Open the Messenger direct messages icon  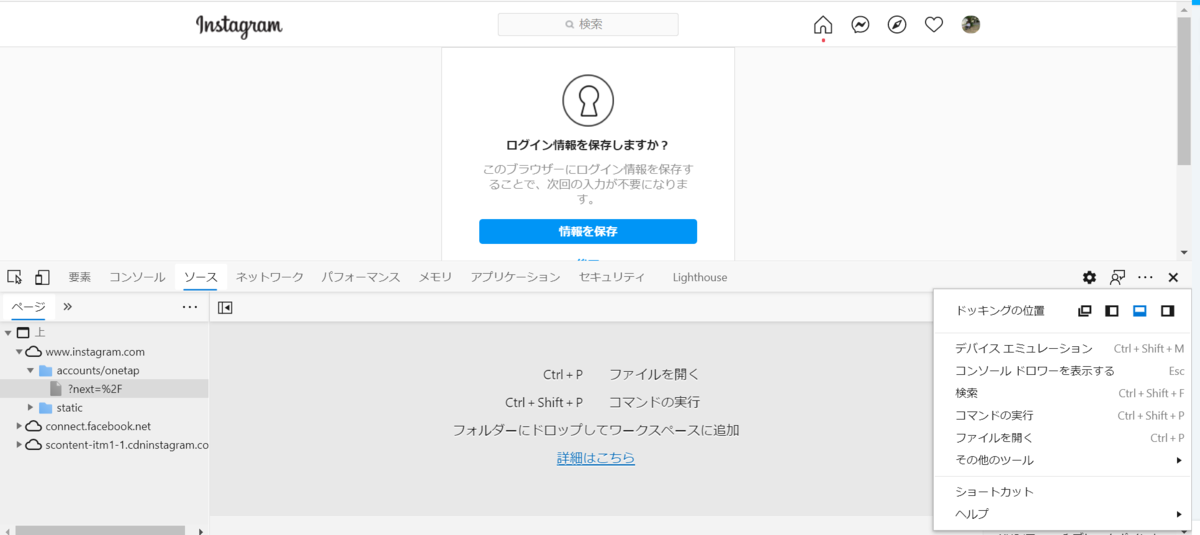860,25
